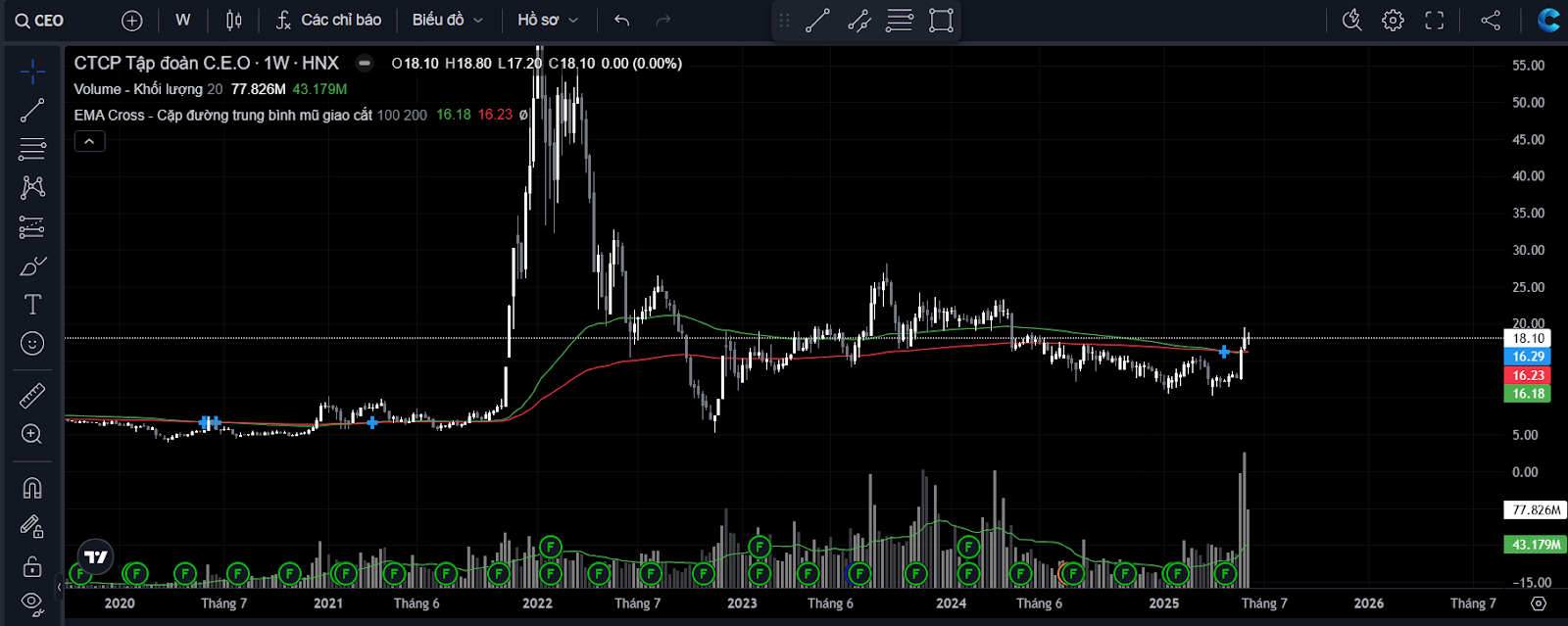
Task: Collapse the indicator legend with the chevron
Action: (x=89, y=141)
